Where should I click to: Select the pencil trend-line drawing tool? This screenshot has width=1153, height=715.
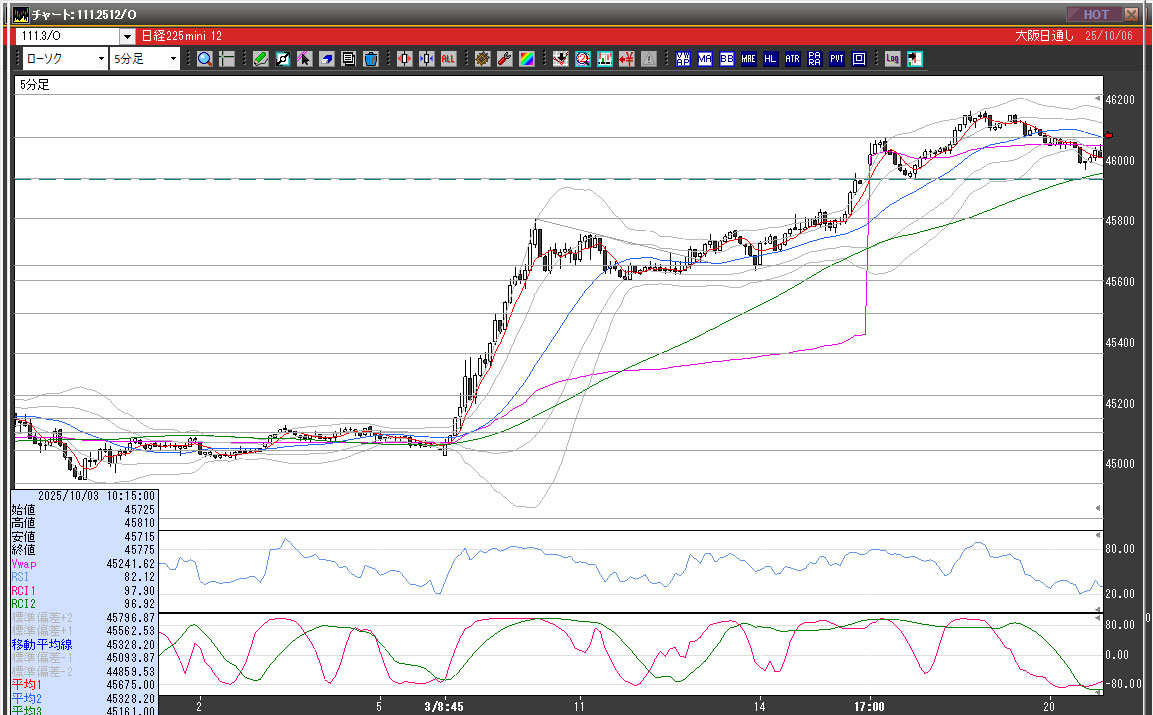click(260, 59)
